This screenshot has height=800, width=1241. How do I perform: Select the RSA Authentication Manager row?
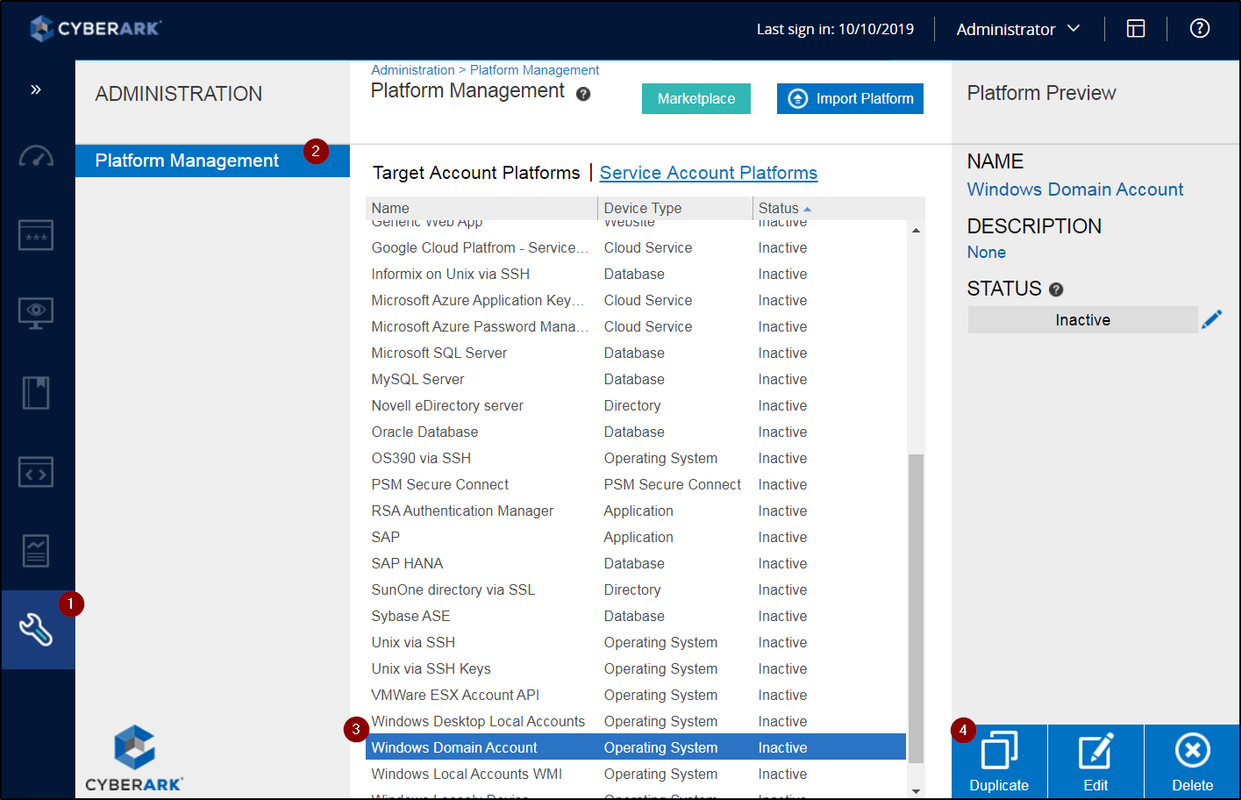636,511
